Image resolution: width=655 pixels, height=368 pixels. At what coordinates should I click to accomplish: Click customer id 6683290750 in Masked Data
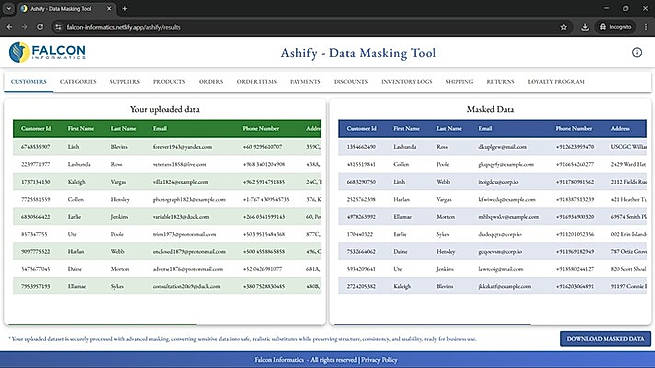[x=361, y=182]
